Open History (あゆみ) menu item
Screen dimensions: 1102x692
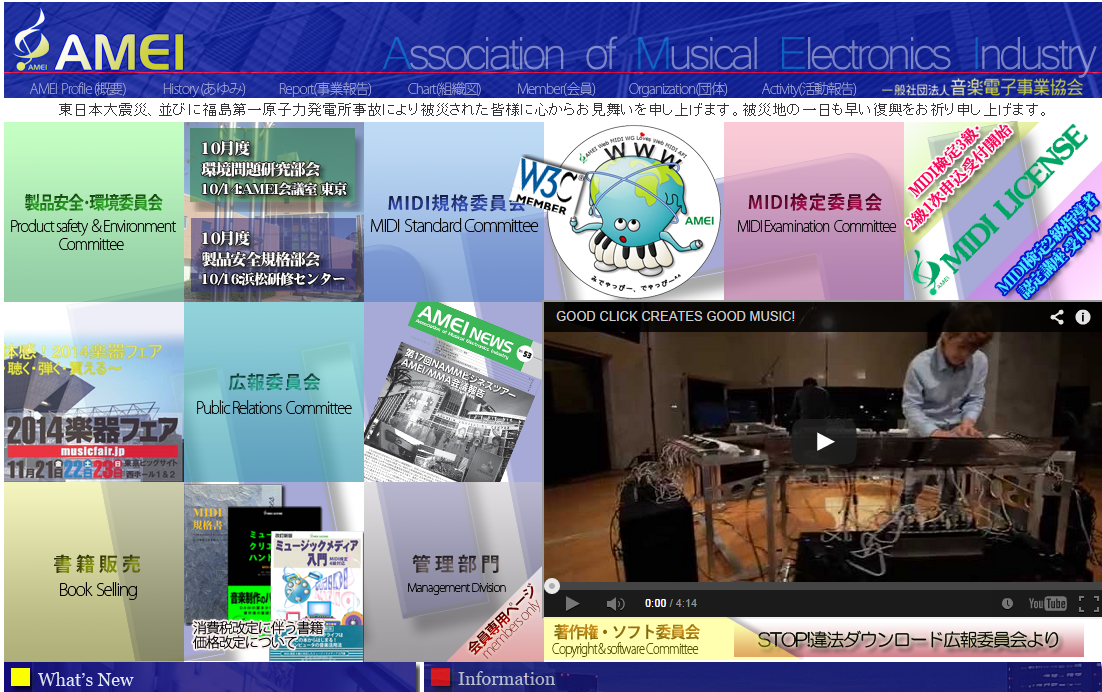click(205, 89)
